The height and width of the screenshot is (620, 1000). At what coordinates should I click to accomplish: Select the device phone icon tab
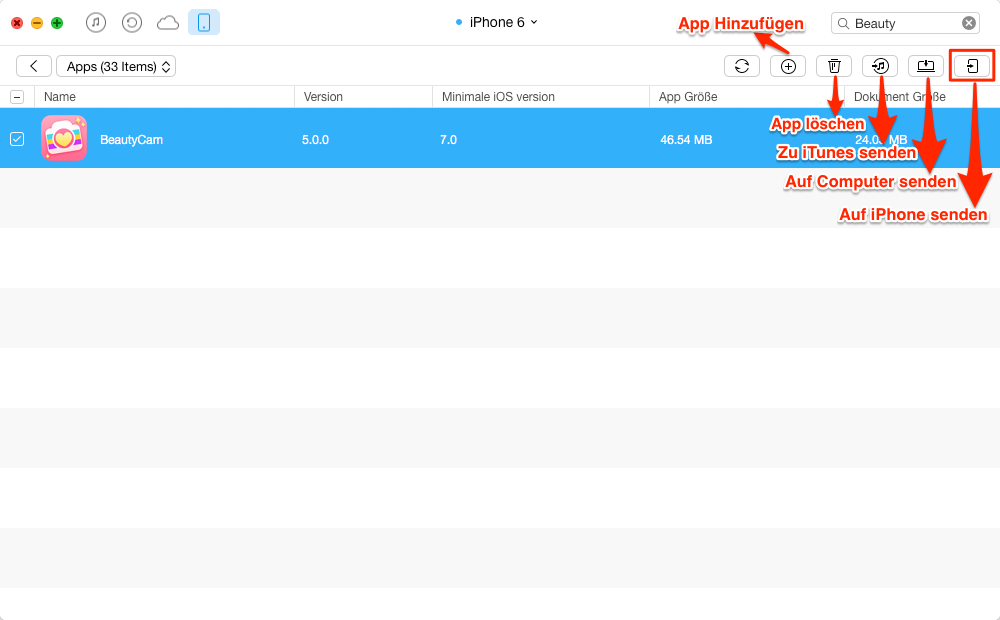[x=204, y=23]
